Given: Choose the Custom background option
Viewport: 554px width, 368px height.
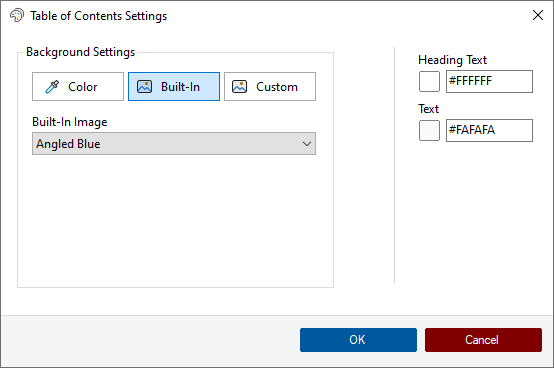Looking at the screenshot, I should (x=270, y=87).
